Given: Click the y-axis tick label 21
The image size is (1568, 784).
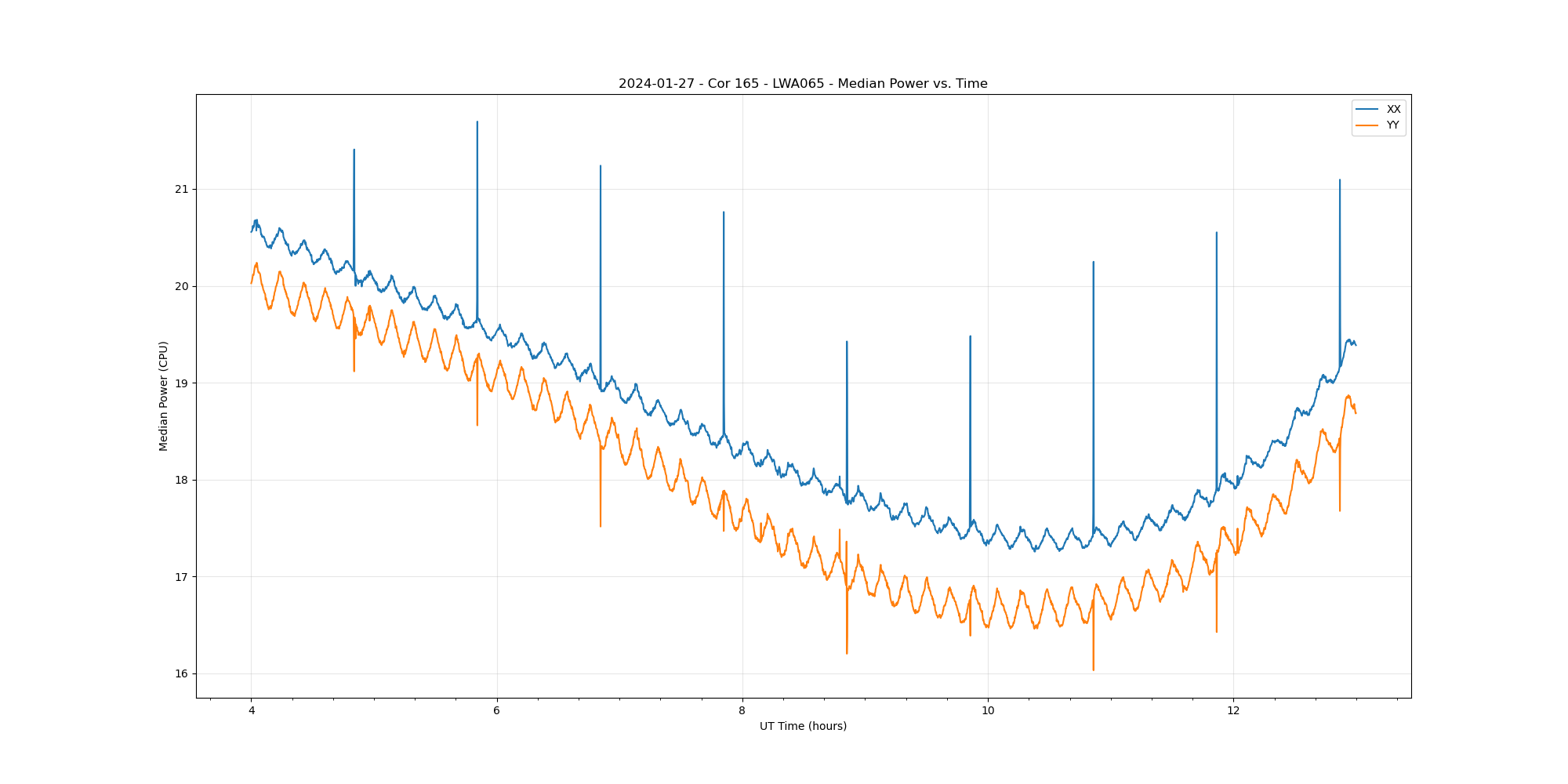Looking at the screenshot, I should click(182, 190).
